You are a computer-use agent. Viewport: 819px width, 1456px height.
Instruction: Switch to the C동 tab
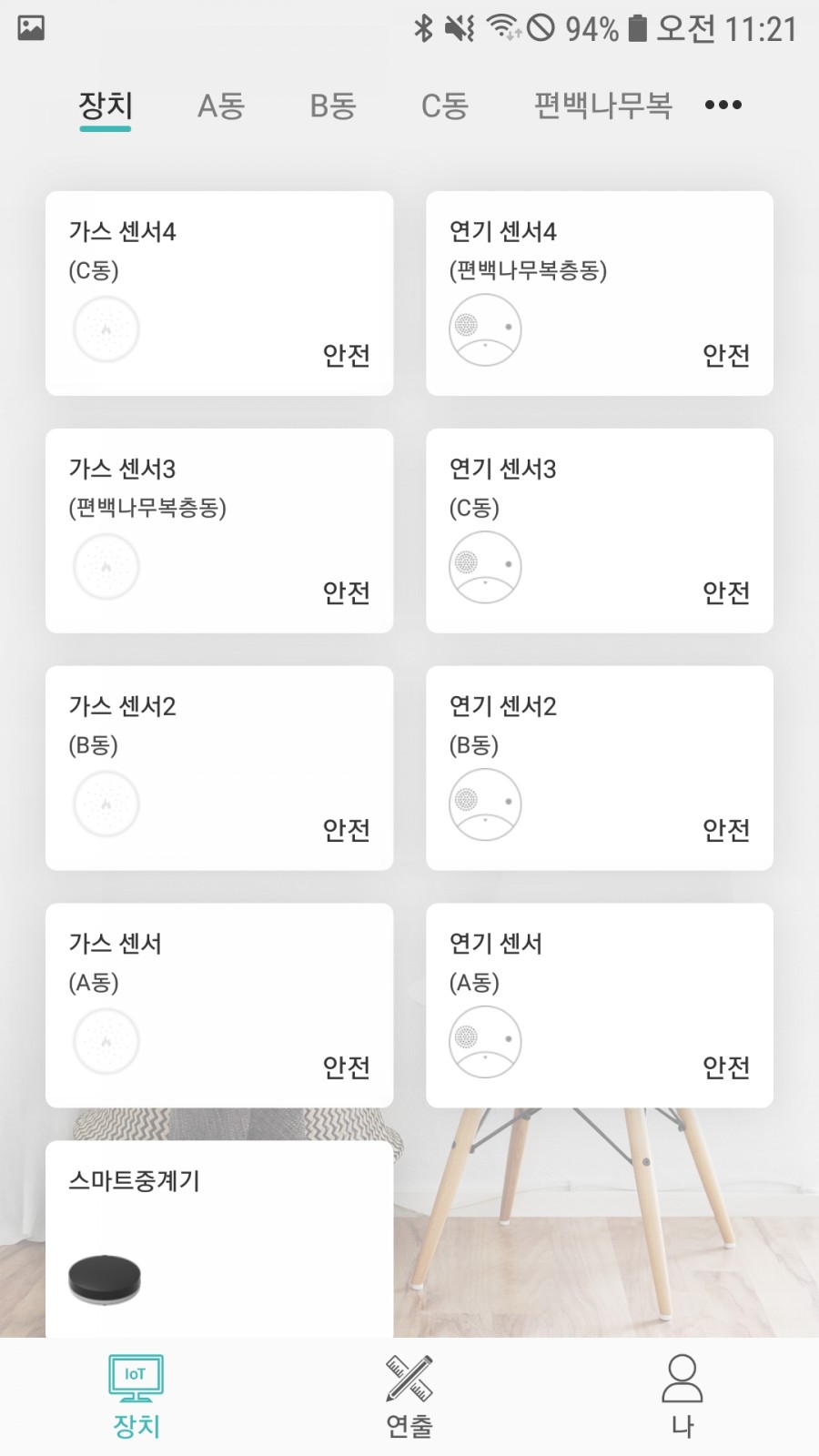click(445, 106)
